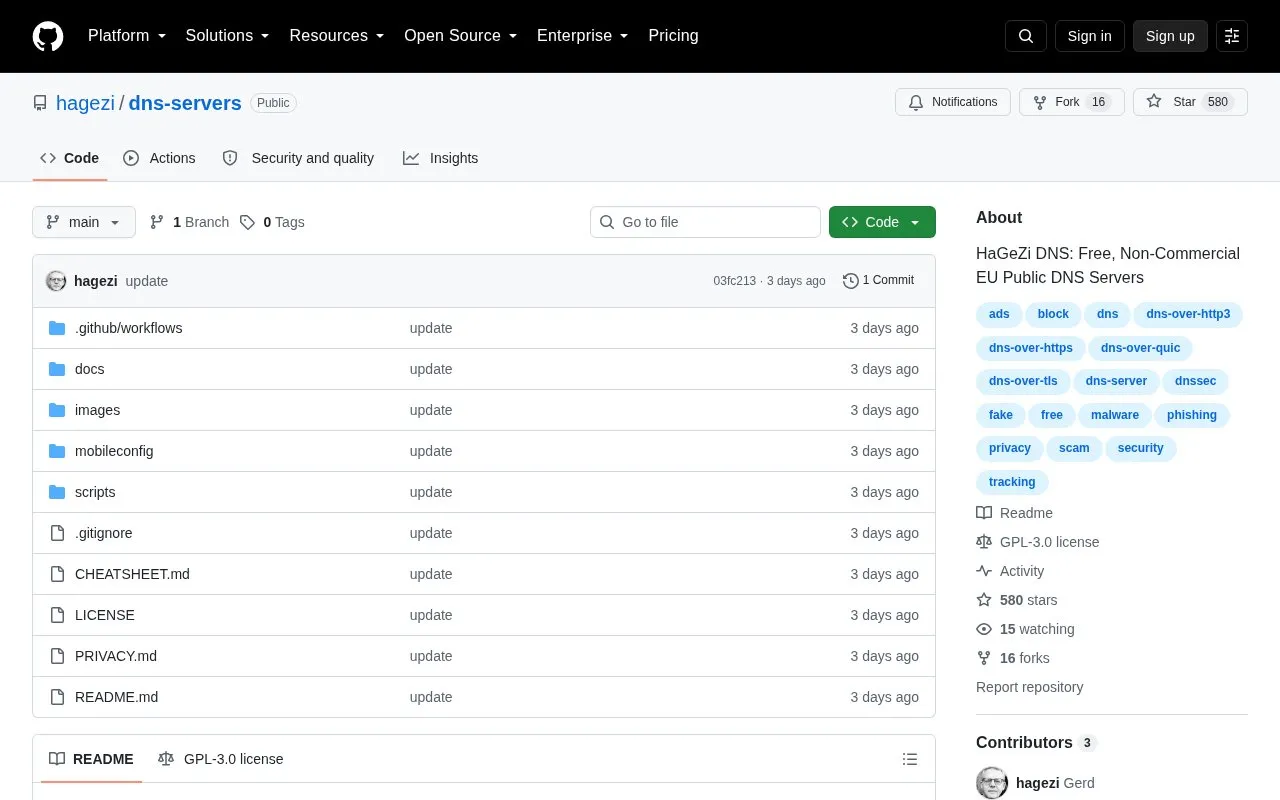
Task: Click the LICENSE file icon
Action: pyautogui.click(x=57, y=615)
